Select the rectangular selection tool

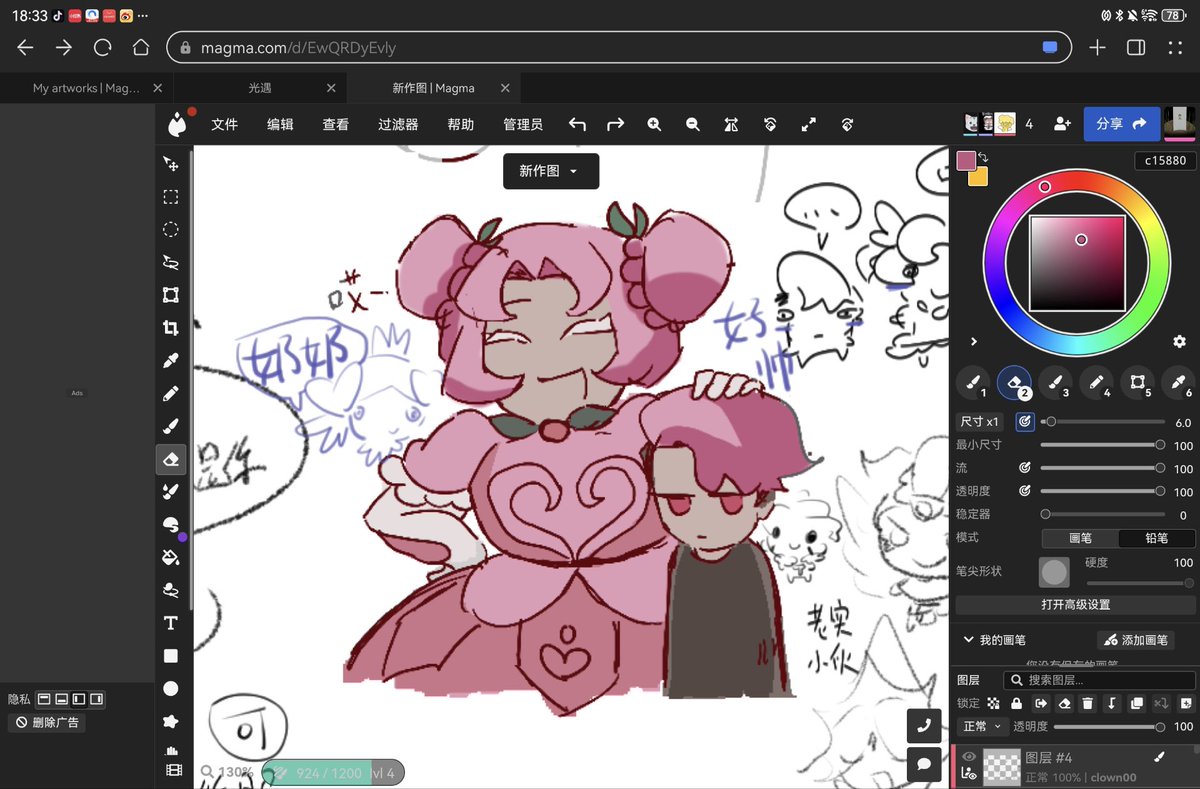pos(171,197)
